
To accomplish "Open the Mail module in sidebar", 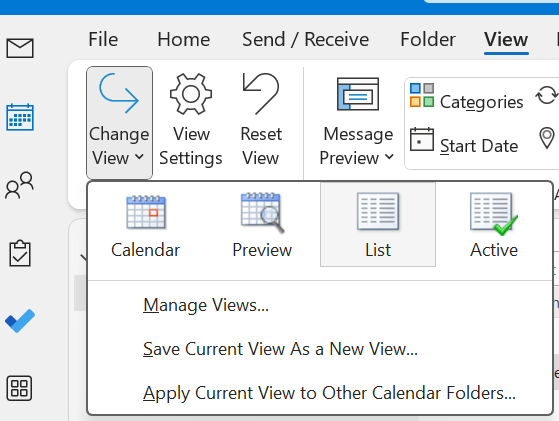I will 20,48.
